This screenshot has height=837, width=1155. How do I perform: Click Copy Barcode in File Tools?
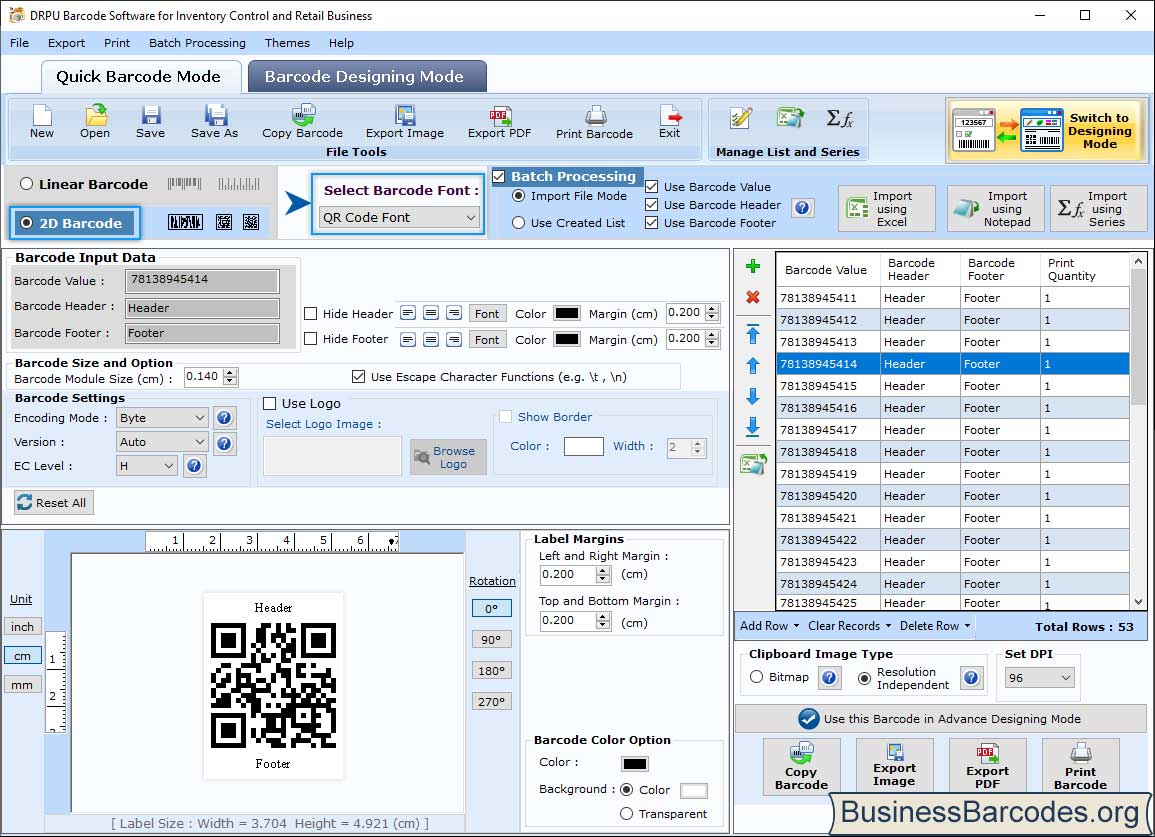pyautogui.click(x=303, y=122)
